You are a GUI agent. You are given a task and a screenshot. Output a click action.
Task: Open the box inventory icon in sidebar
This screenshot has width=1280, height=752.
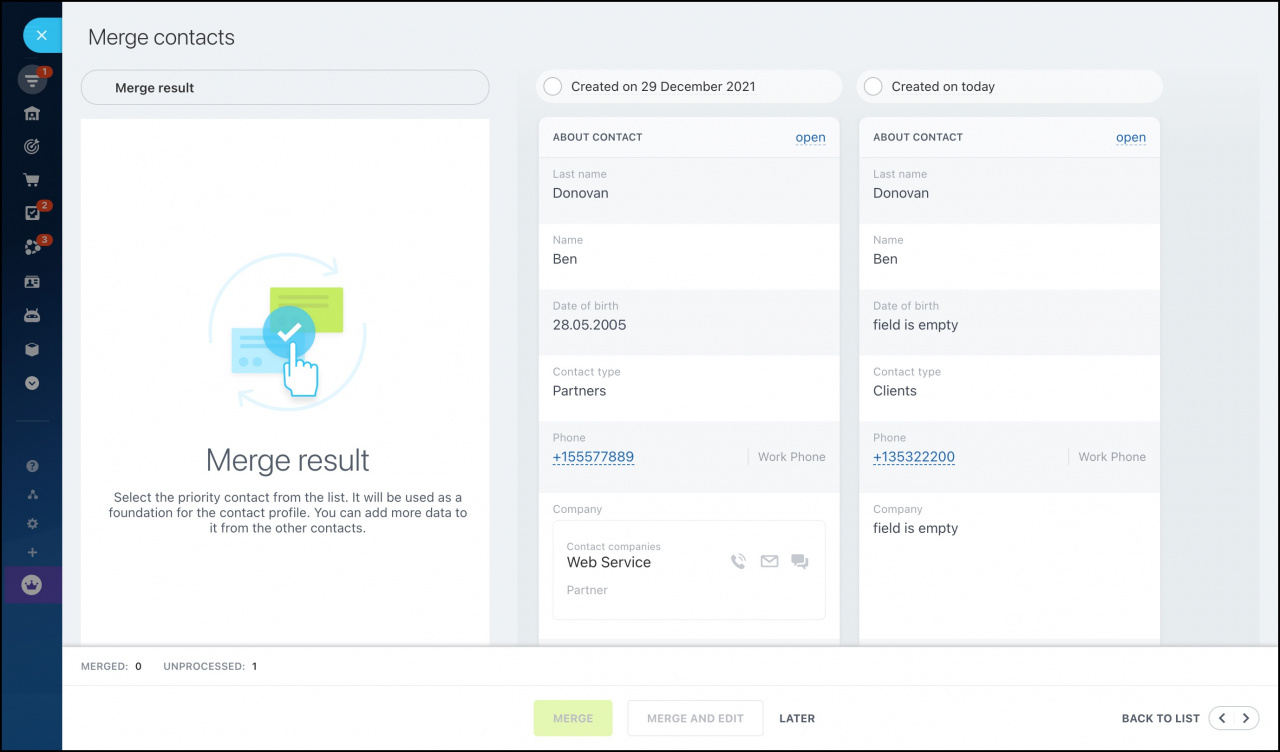click(32, 349)
